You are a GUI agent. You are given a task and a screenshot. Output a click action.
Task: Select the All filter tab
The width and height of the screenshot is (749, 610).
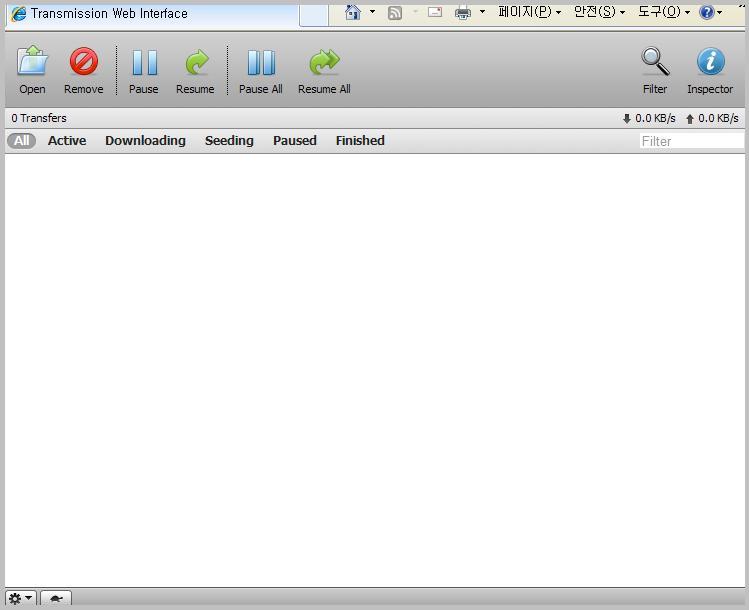coord(21,140)
